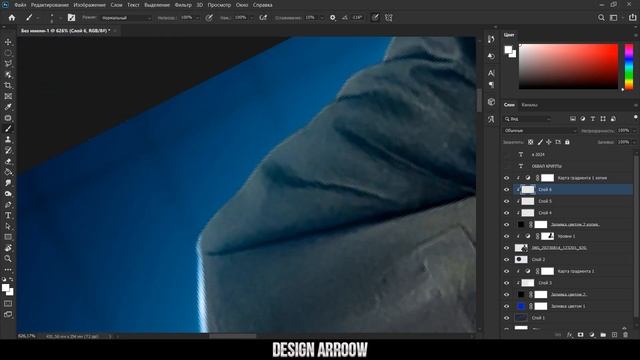Screen dimensions: 640x360
Task: Hide the Слой 1 layer
Action: click(507, 318)
